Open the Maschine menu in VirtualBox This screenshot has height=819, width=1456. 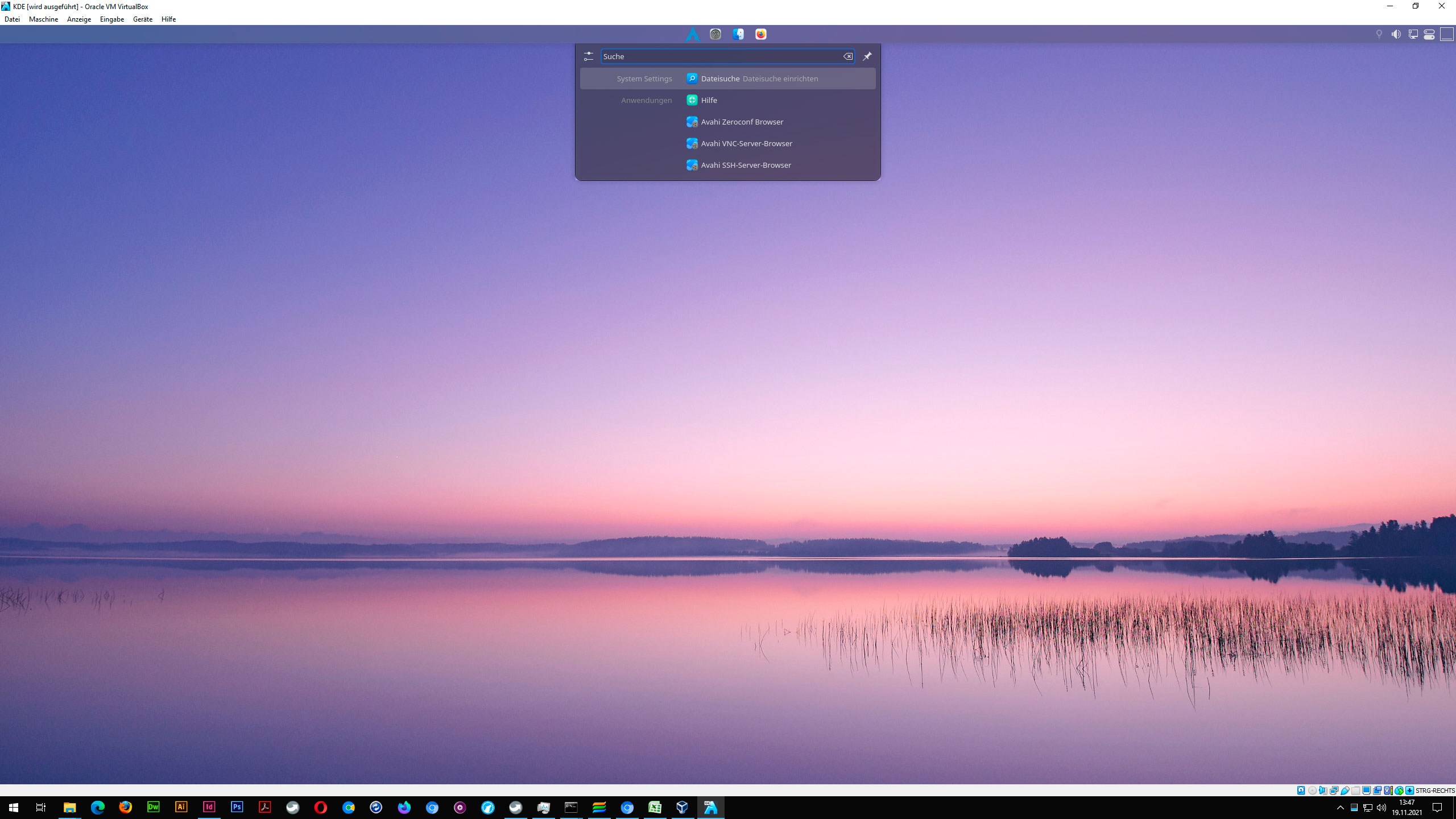[44, 19]
